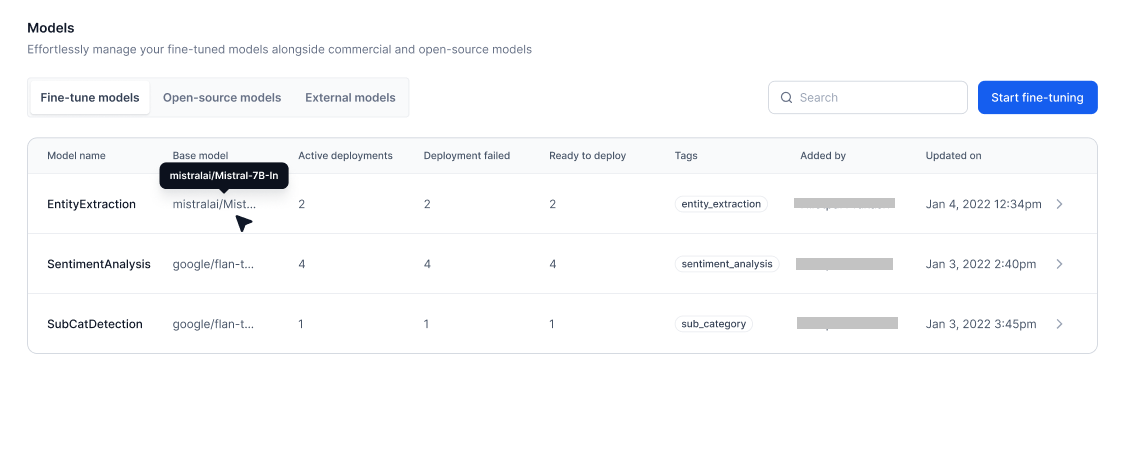Open the EntityExtraction model name
The image size is (1128, 463).
click(x=91, y=204)
